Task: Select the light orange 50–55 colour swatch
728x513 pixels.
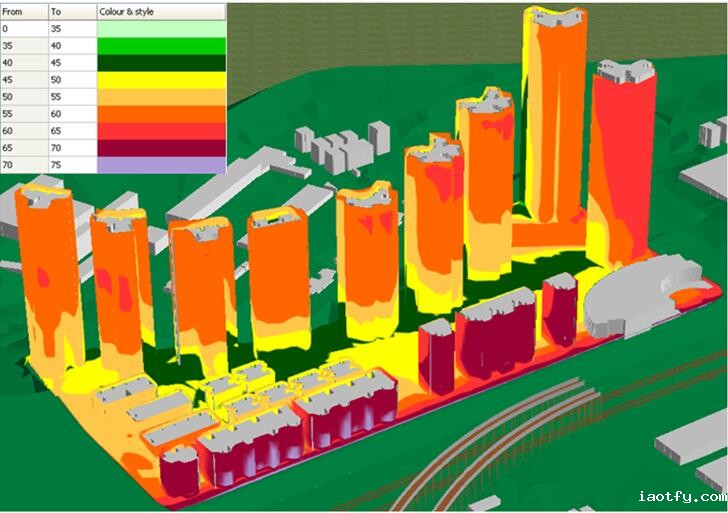Action: point(160,94)
